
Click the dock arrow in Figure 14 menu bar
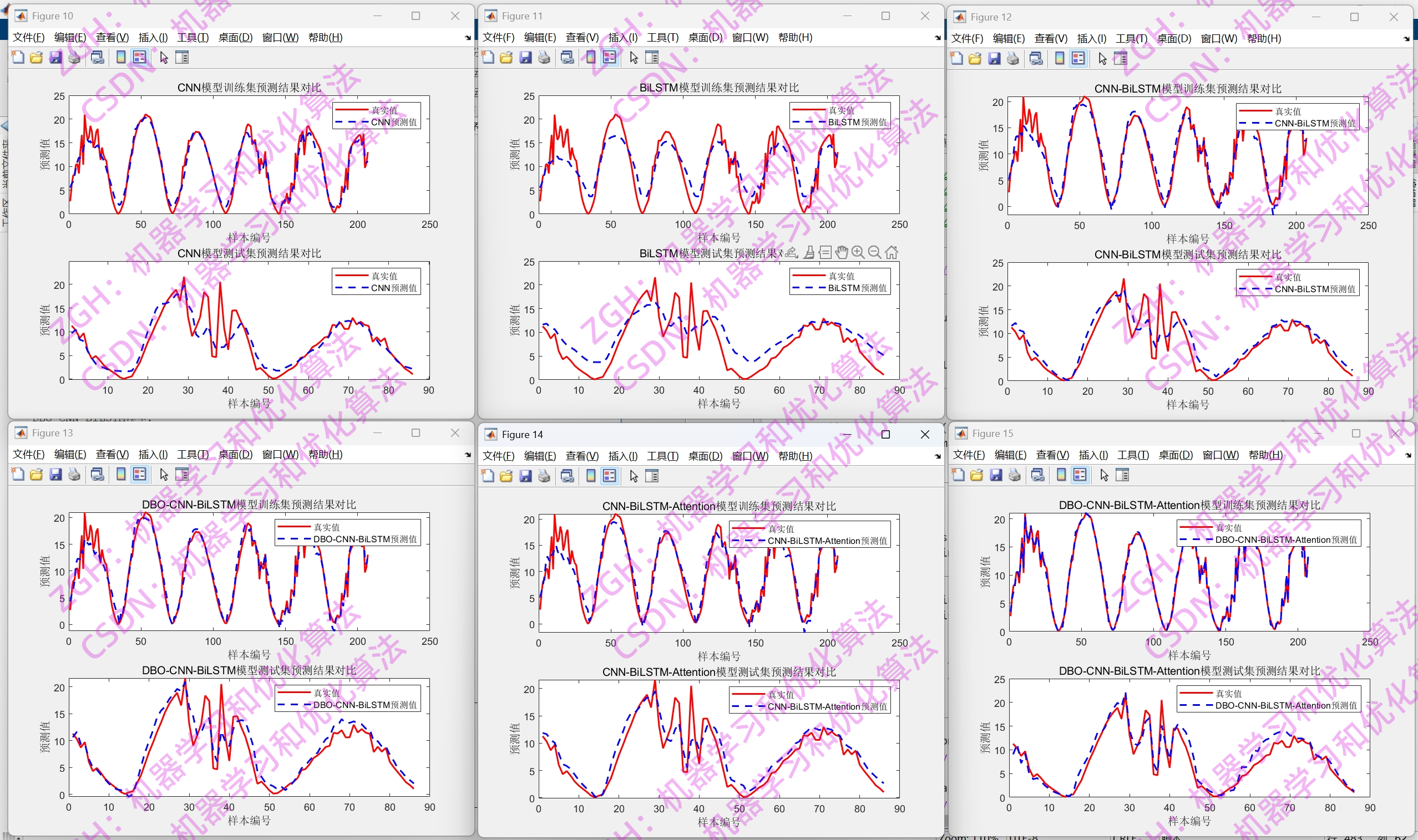pos(937,456)
